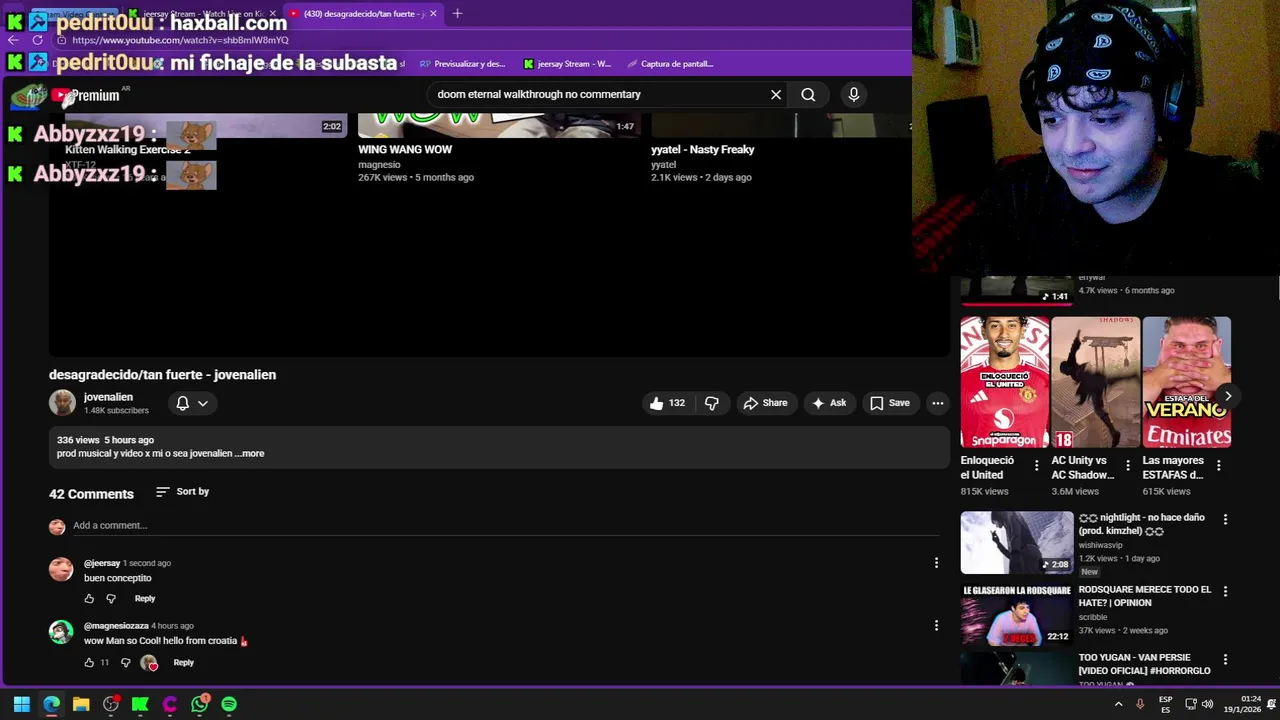The image size is (1280, 720).
Task: Share the video
Action: click(765, 403)
